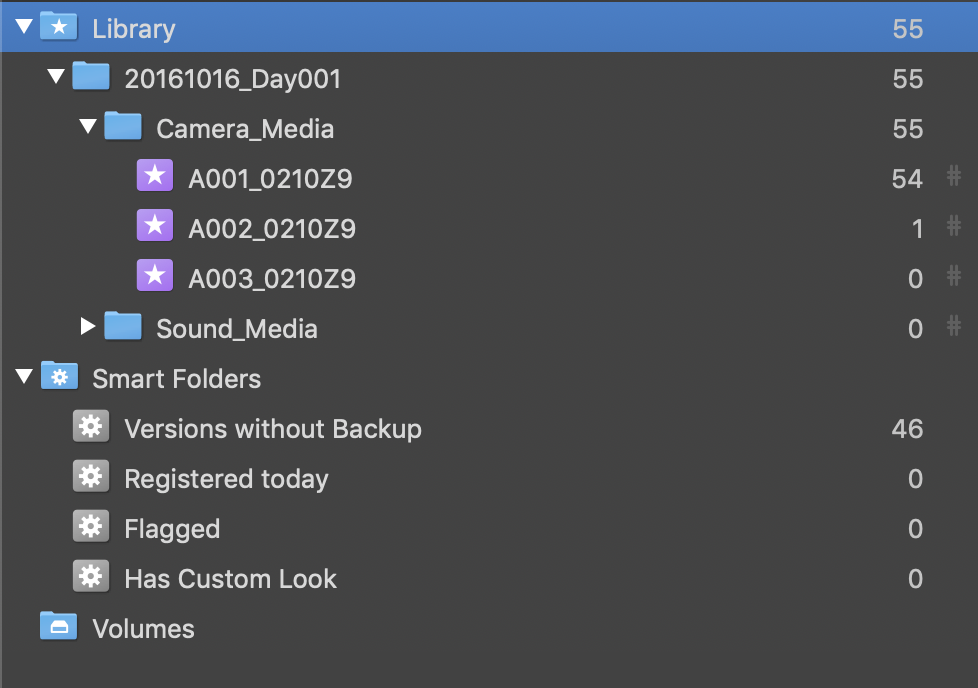The width and height of the screenshot is (978, 688).
Task: Click the Volumes drive folder icon
Action: pyautogui.click(x=59, y=627)
